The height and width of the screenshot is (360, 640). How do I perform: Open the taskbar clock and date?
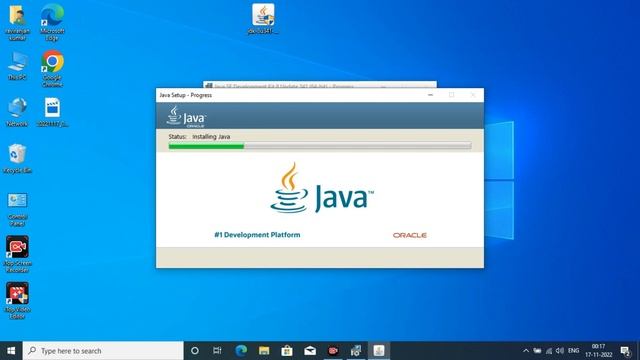pyautogui.click(x=598, y=351)
